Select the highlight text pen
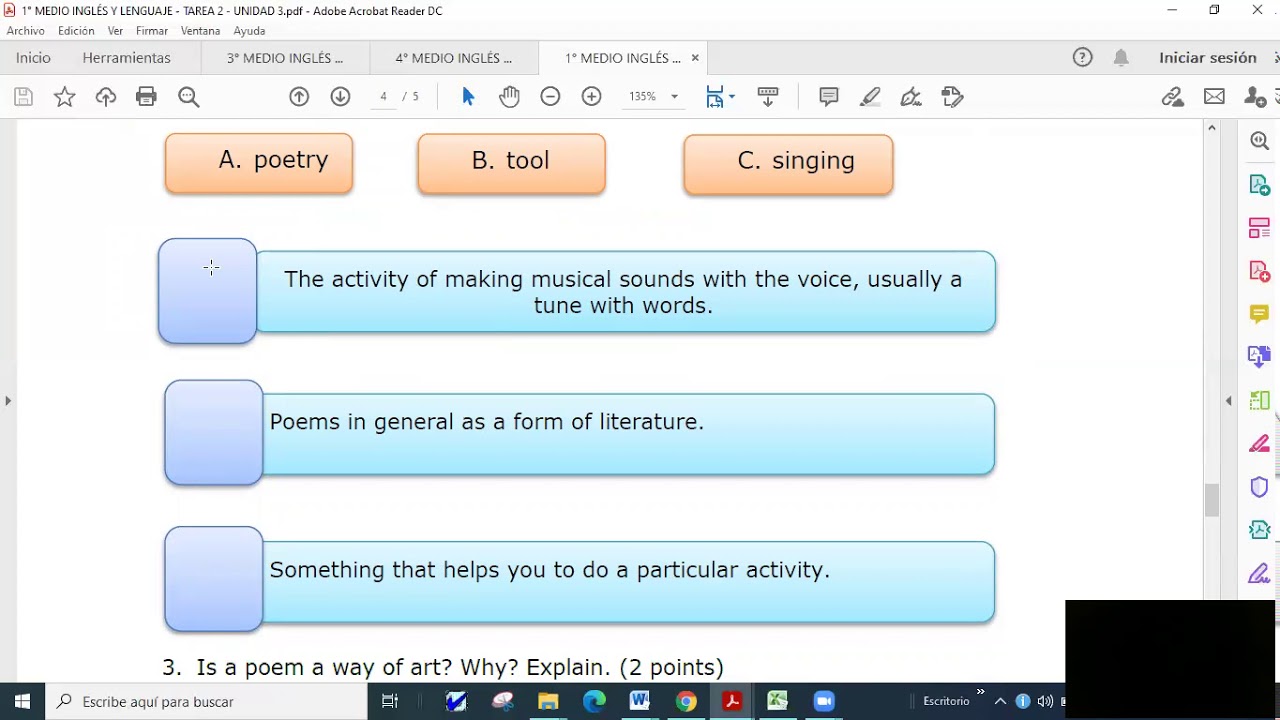 [870, 97]
